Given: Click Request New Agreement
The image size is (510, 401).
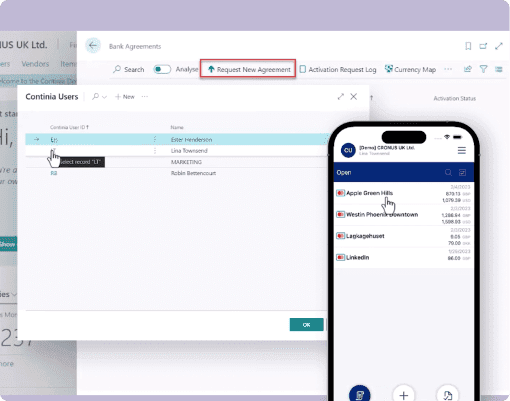Looking at the screenshot, I should pos(248,69).
